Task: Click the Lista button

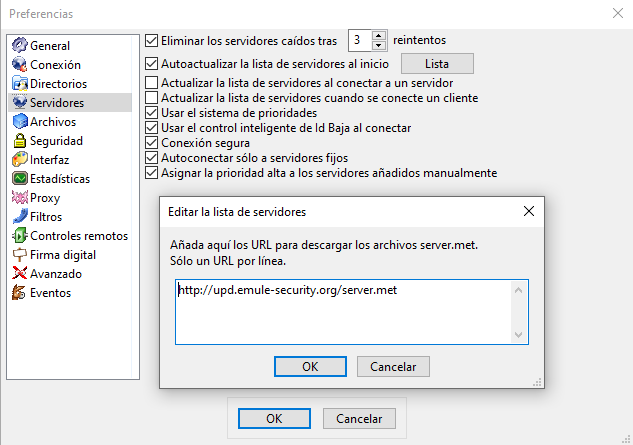Action: 437,64
